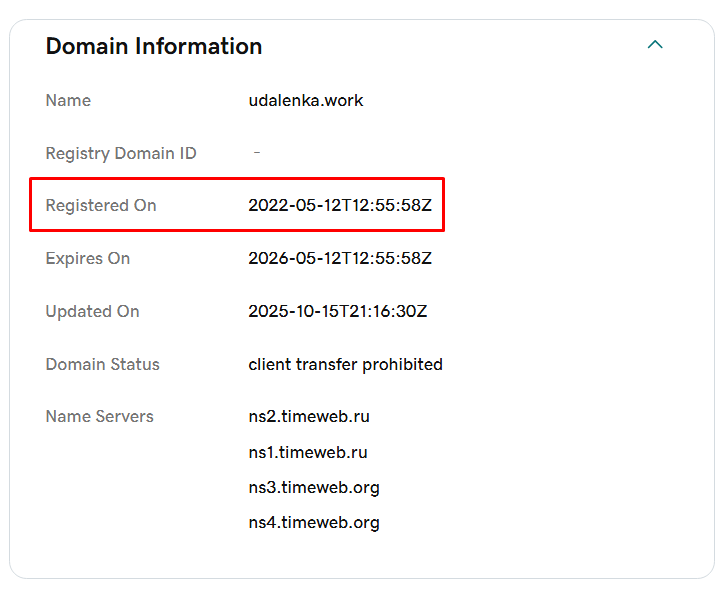Click the Registry Domain ID label
The height and width of the screenshot is (590, 725).
[121, 153]
